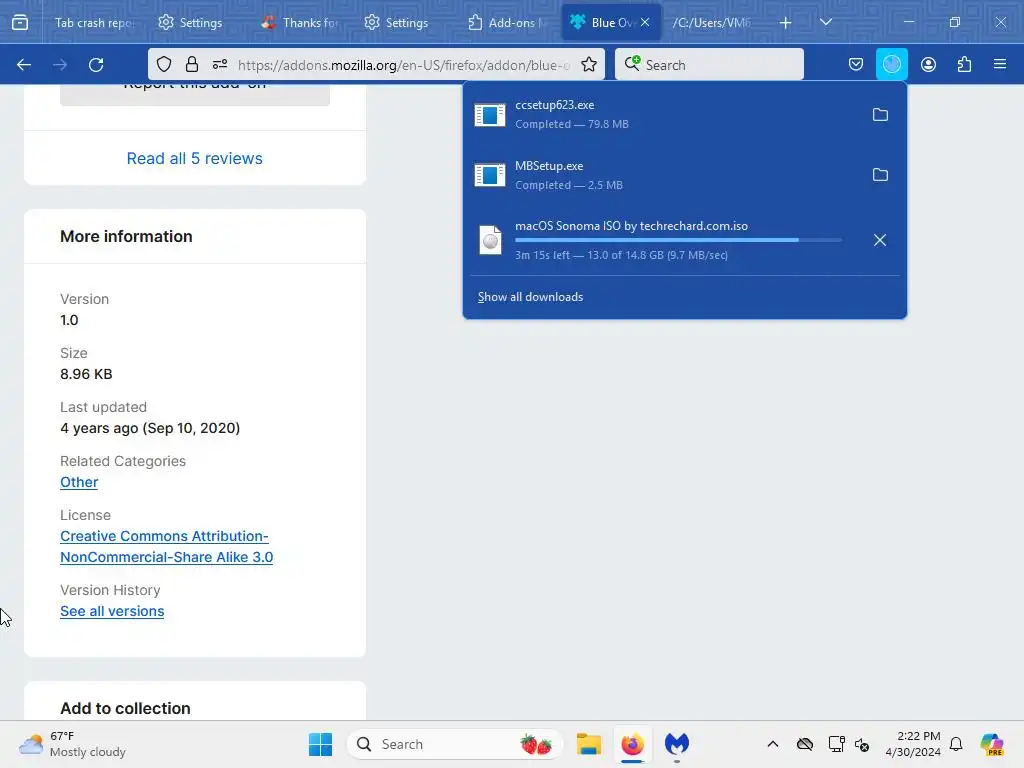Go forward with the forward arrow
This screenshot has height=768, width=1024.
point(60,65)
